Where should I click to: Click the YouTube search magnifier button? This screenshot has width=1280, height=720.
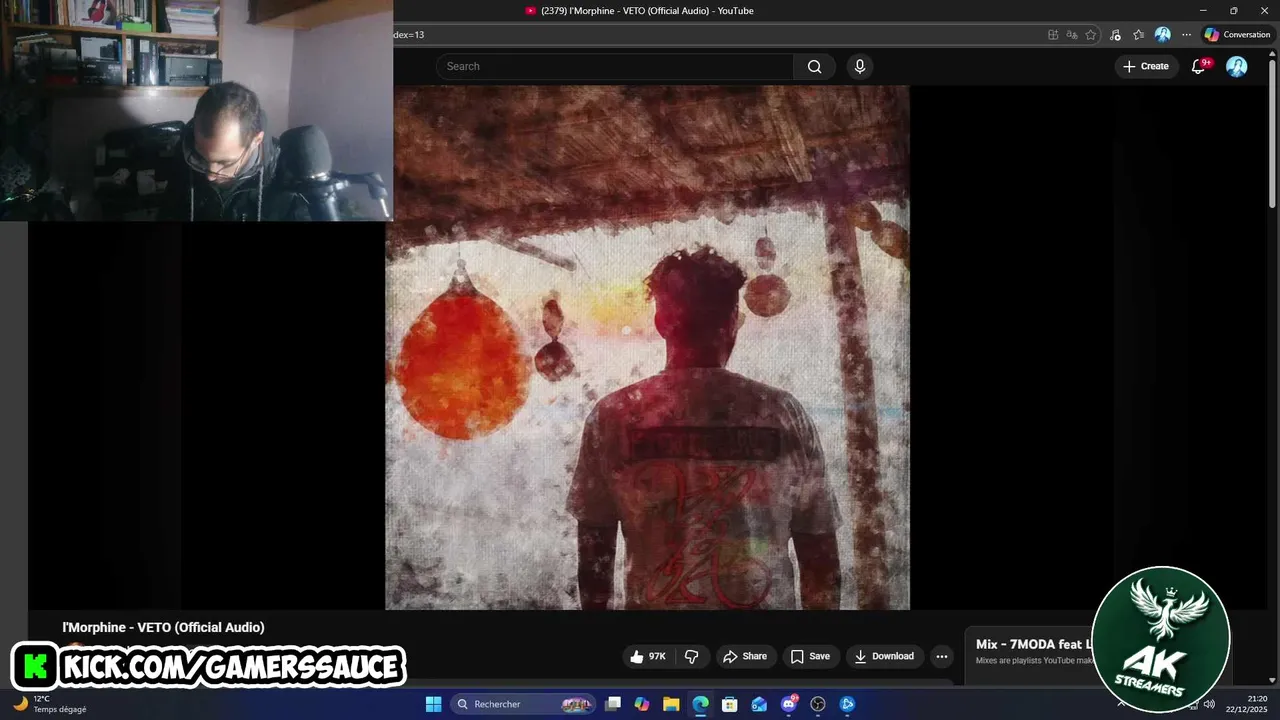pyautogui.click(x=814, y=66)
